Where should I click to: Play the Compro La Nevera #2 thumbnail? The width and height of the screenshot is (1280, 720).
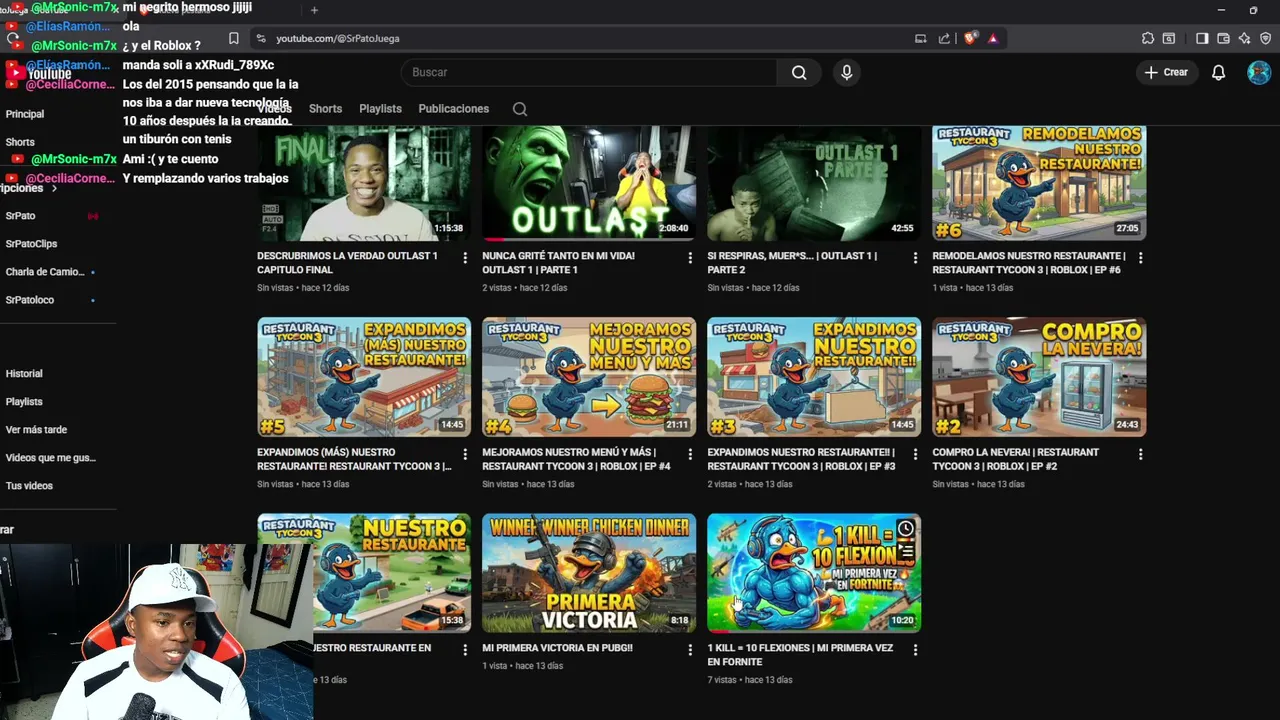point(1039,377)
